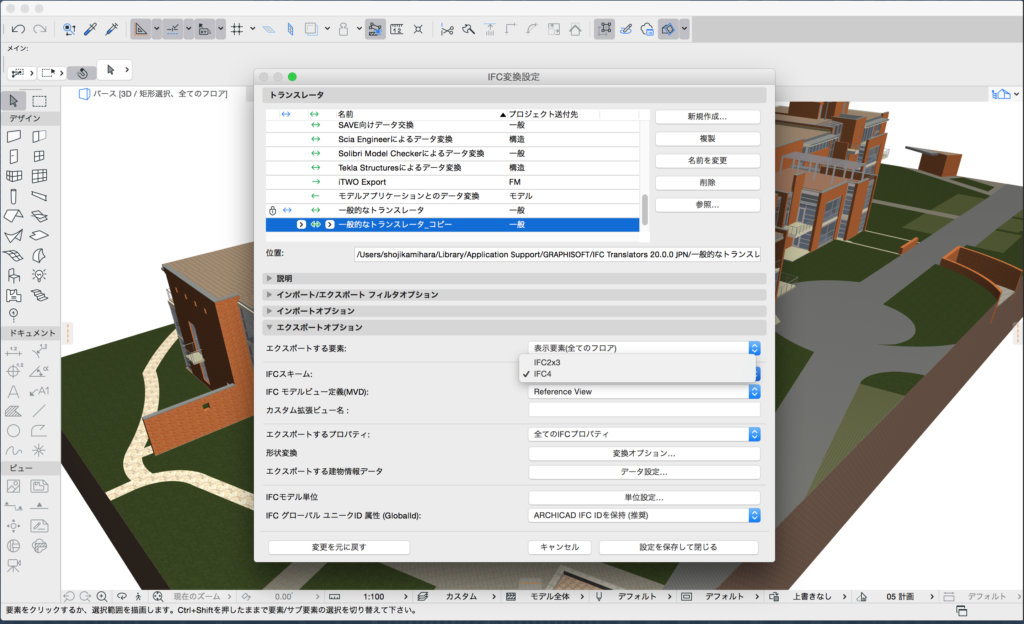
Task: Click the 新規作成... button
Action: (707, 116)
